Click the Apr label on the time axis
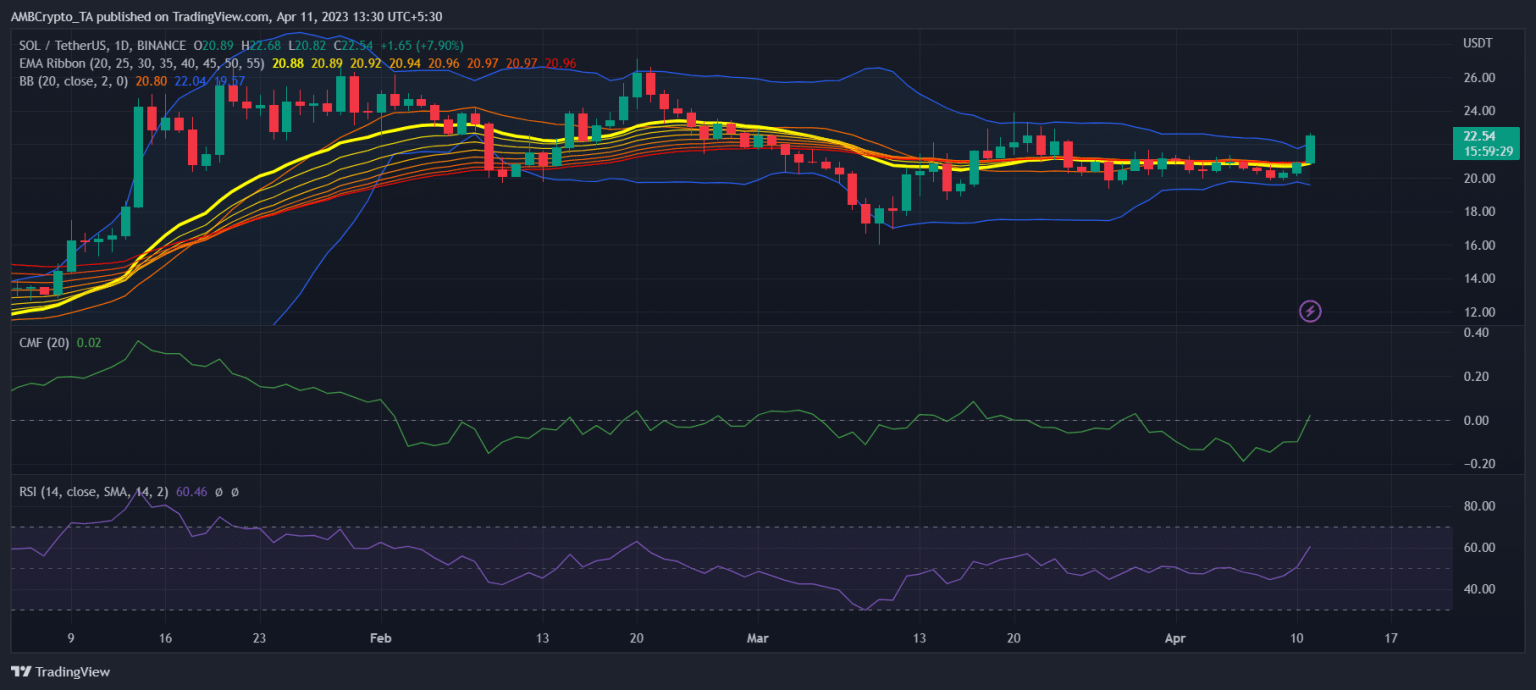 point(1177,637)
